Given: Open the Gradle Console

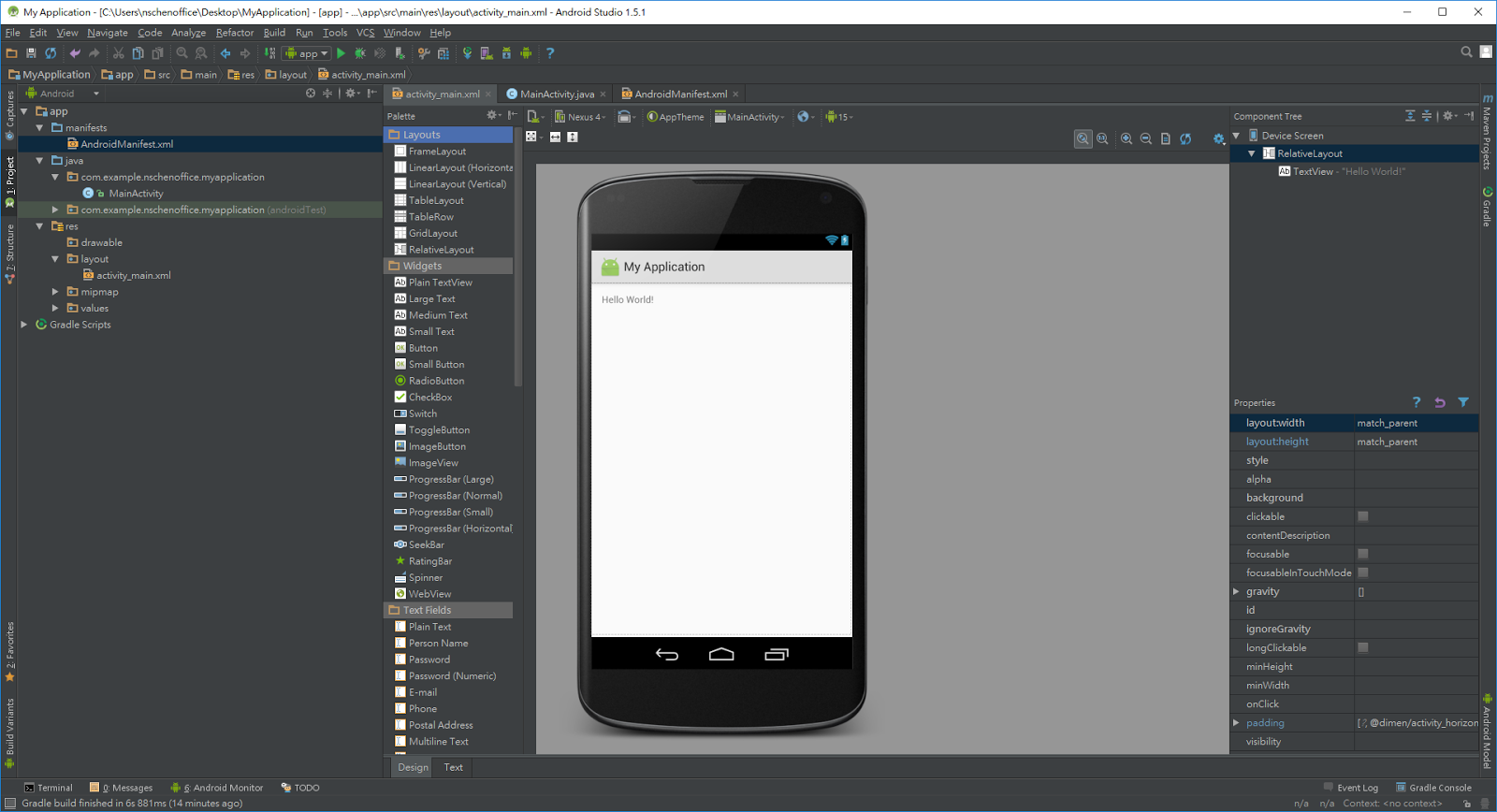Looking at the screenshot, I should [1433, 788].
